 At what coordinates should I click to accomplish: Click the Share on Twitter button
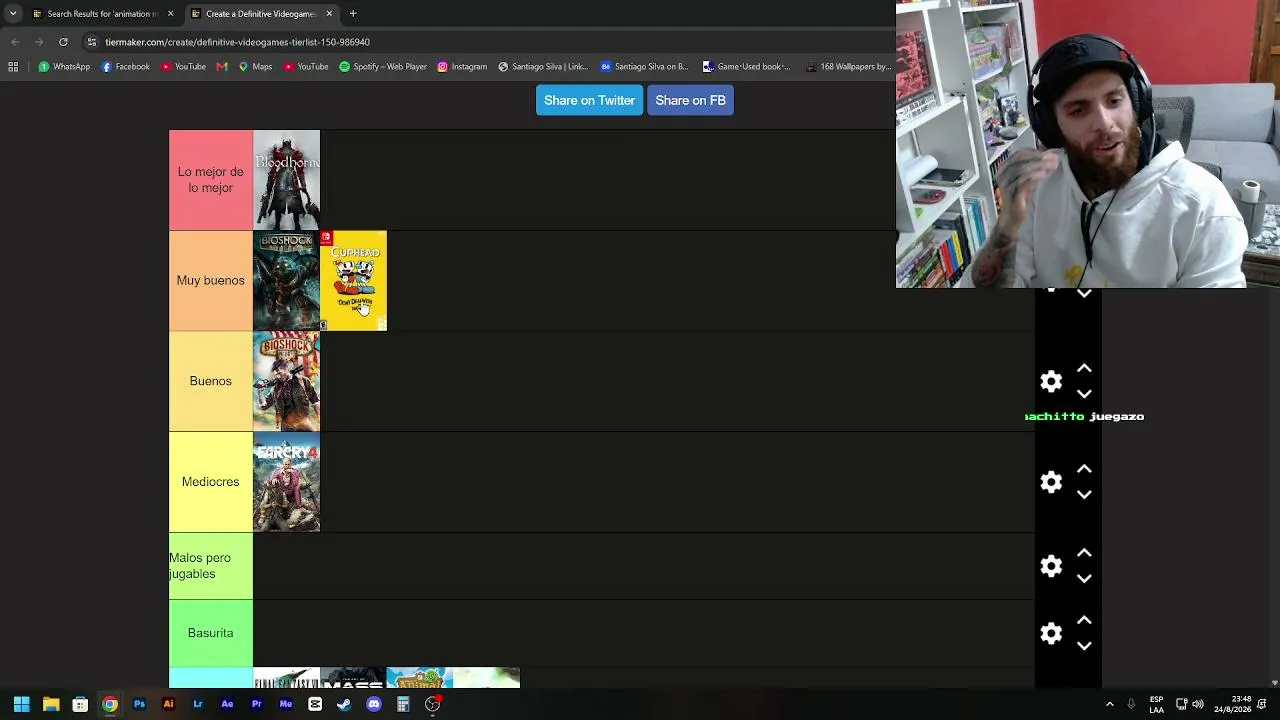[x=589, y=100]
